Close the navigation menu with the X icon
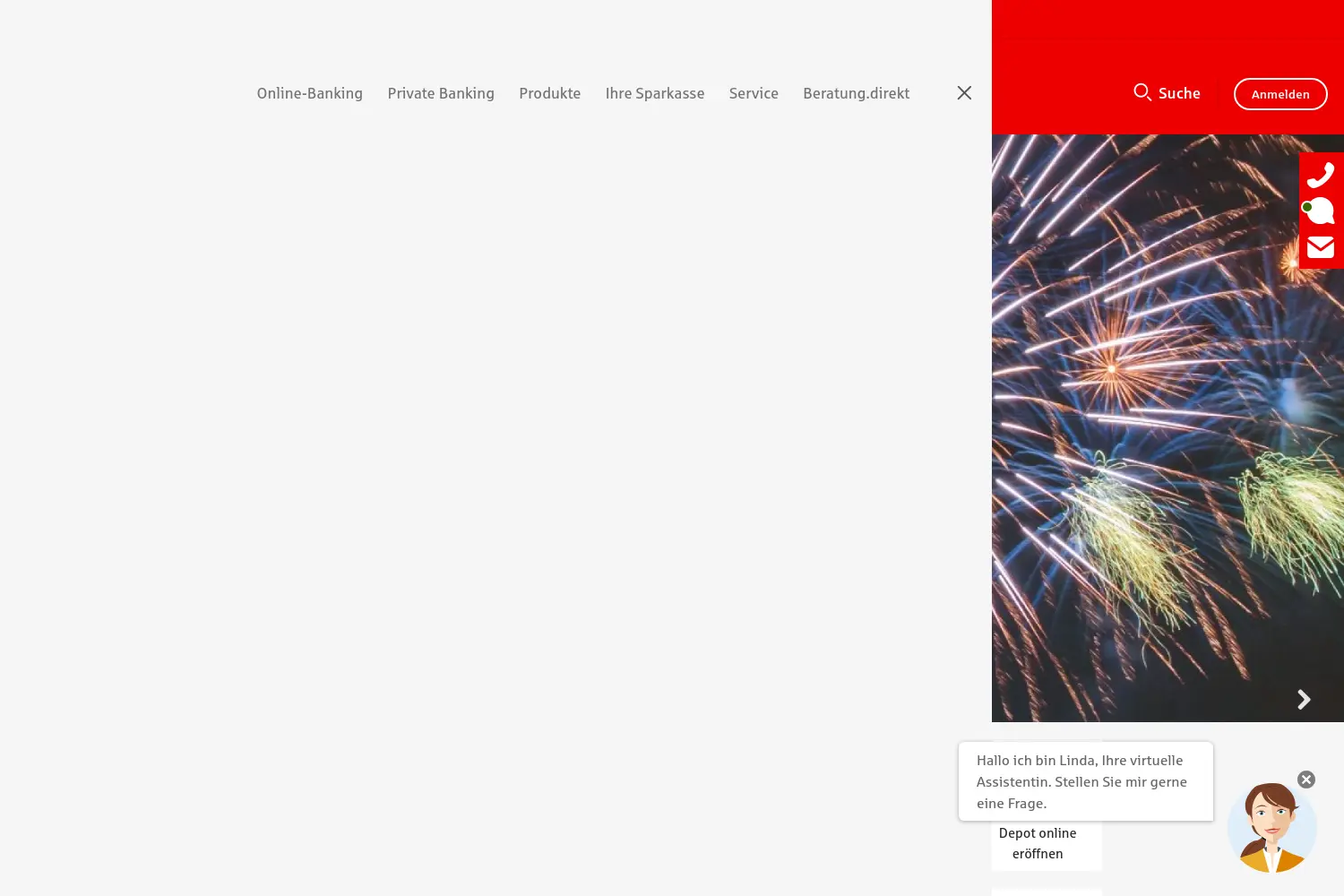The image size is (1344, 896). [964, 93]
